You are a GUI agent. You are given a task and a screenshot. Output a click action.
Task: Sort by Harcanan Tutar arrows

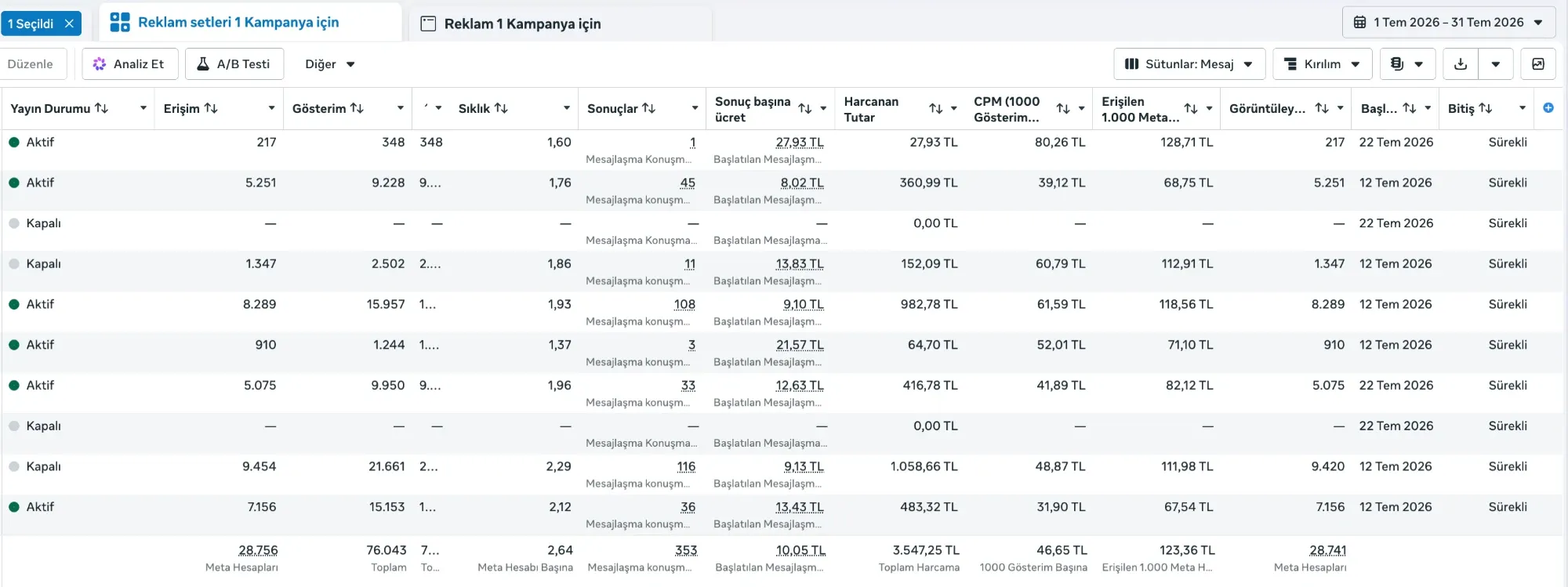[x=935, y=109]
